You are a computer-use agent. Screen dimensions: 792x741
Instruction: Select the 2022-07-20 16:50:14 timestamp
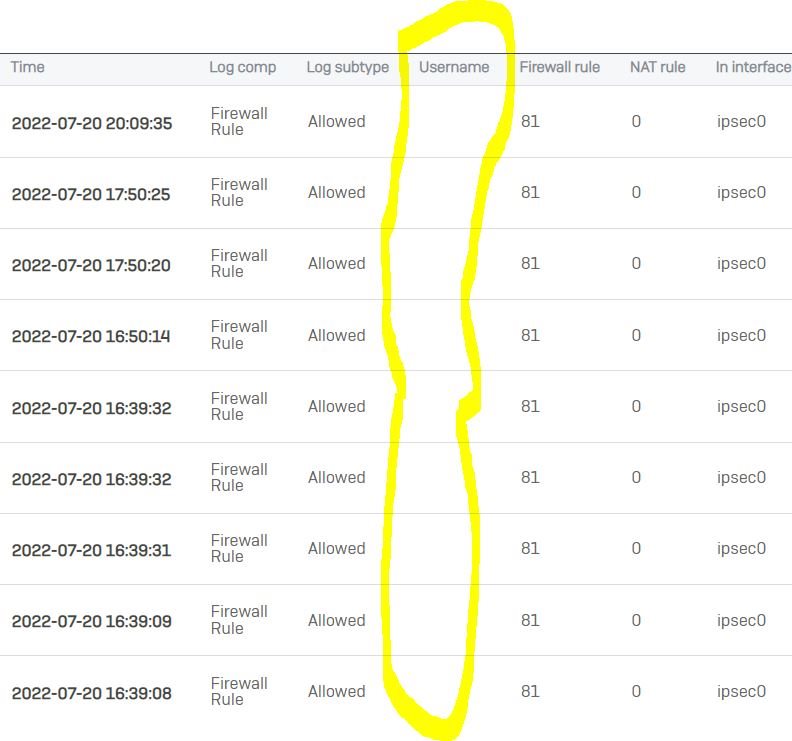click(x=91, y=336)
